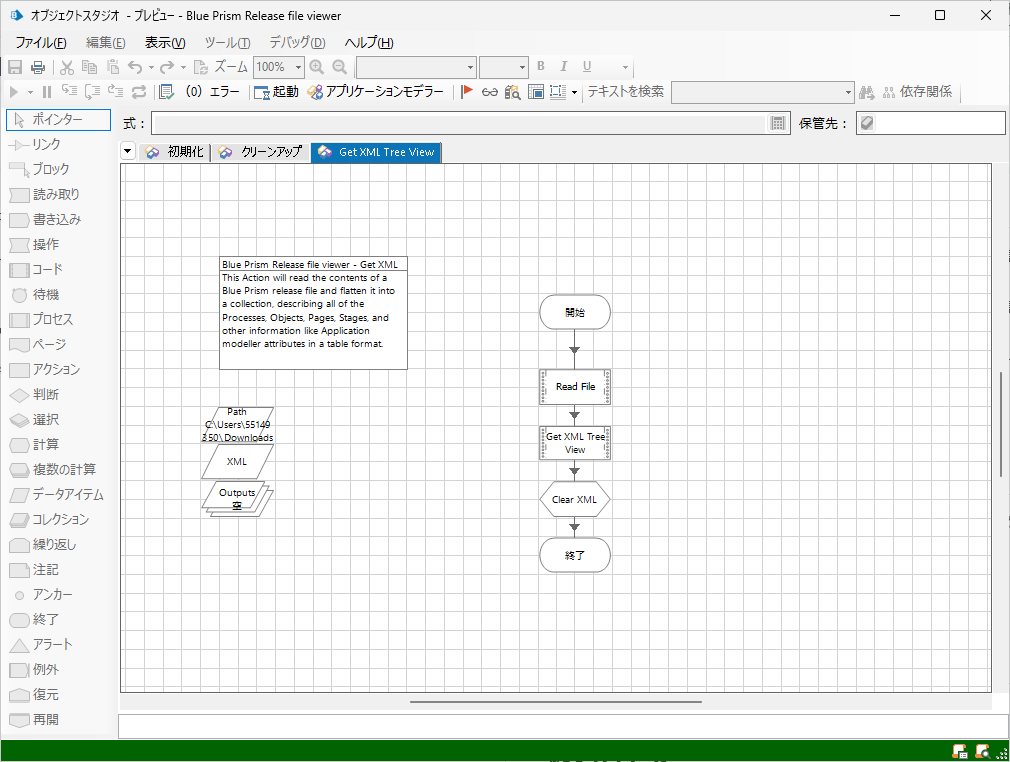Open the font color dropdown arrow after Underline
Viewport: 1010px width, 762px height.
(x=625, y=67)
